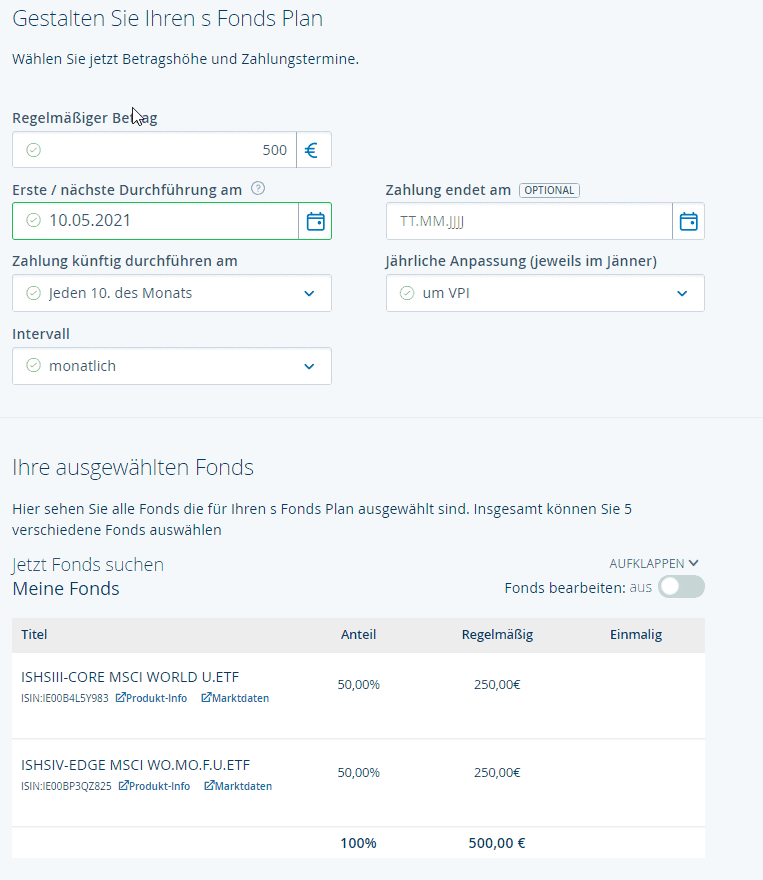Click the Anteil column header
The height and width of the screenshot is (880, 763).
(358, 634)
